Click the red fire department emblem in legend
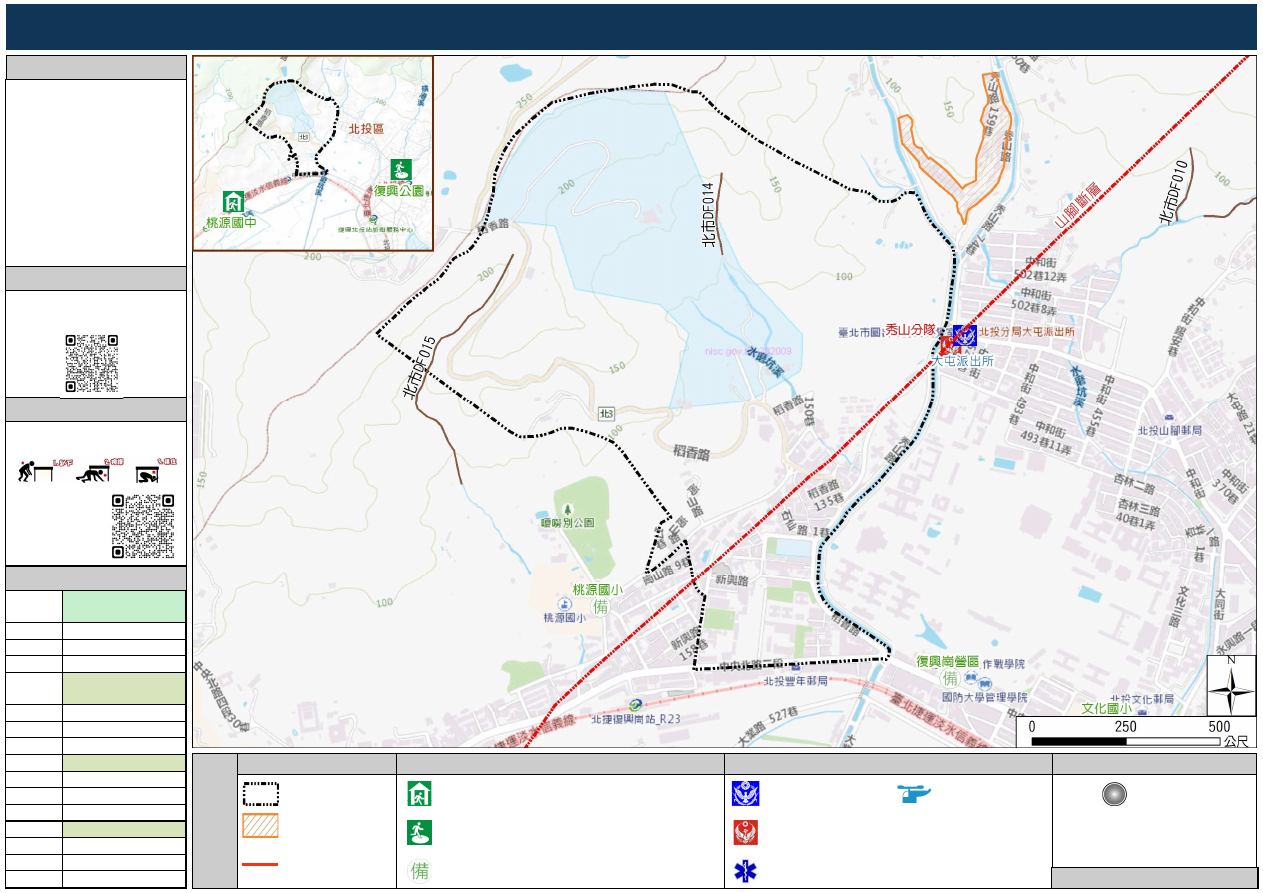1263x893 pixels. click(x=746, y=832)
